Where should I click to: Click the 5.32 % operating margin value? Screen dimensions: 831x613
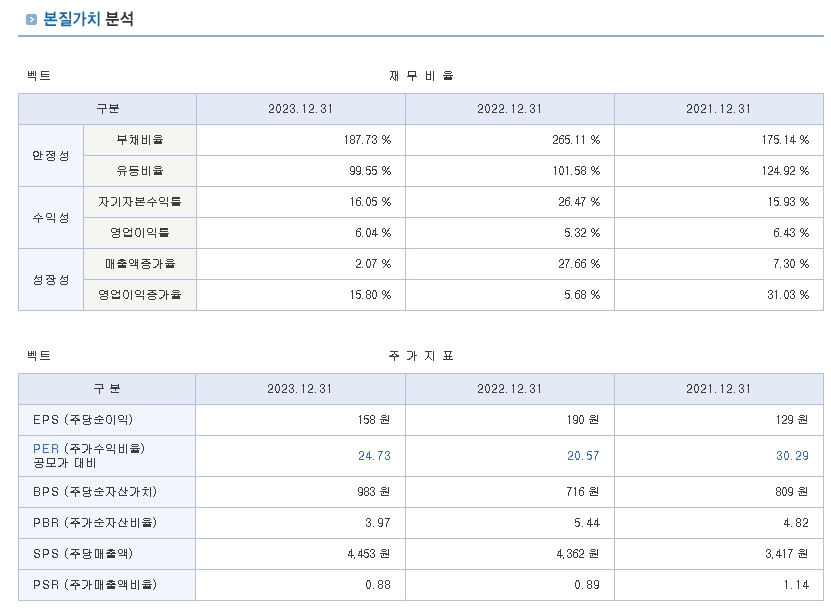582,233
